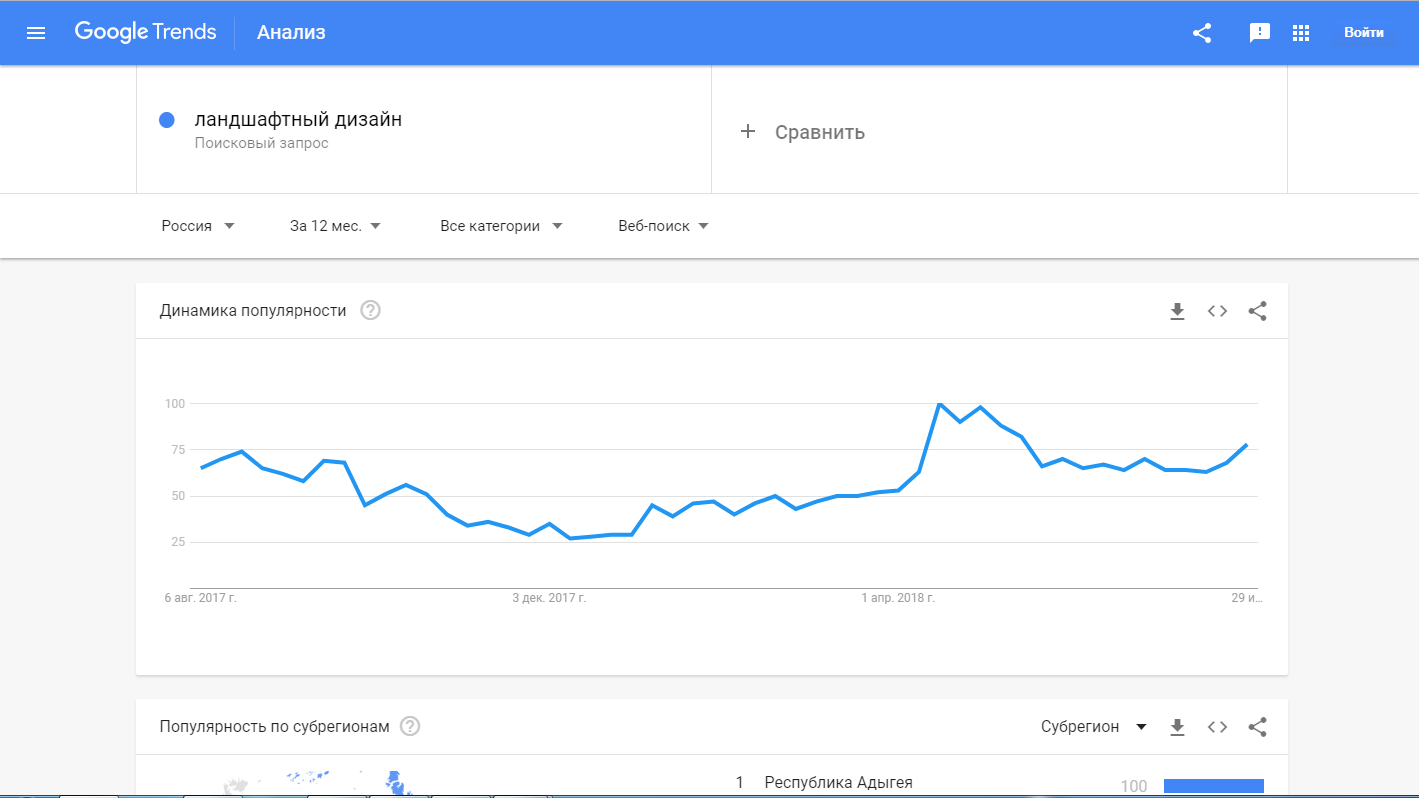Download the Динамика популярности chart data
1419x798 pixels.
1177,311
